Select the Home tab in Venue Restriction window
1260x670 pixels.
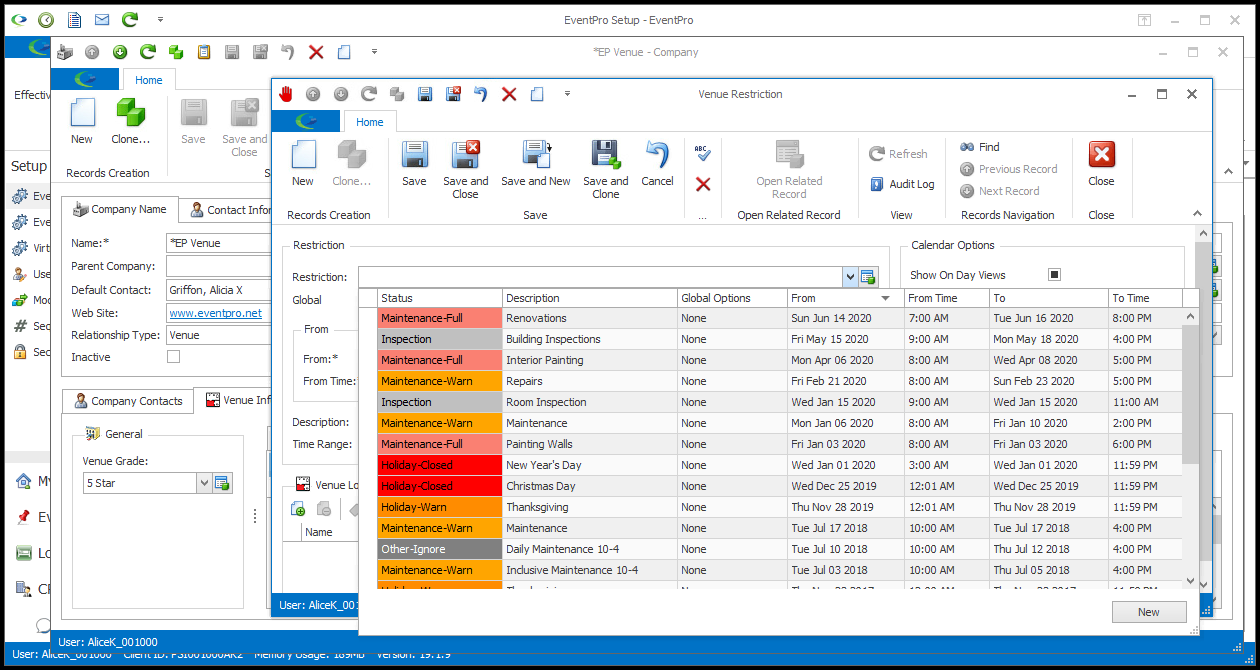370,122
